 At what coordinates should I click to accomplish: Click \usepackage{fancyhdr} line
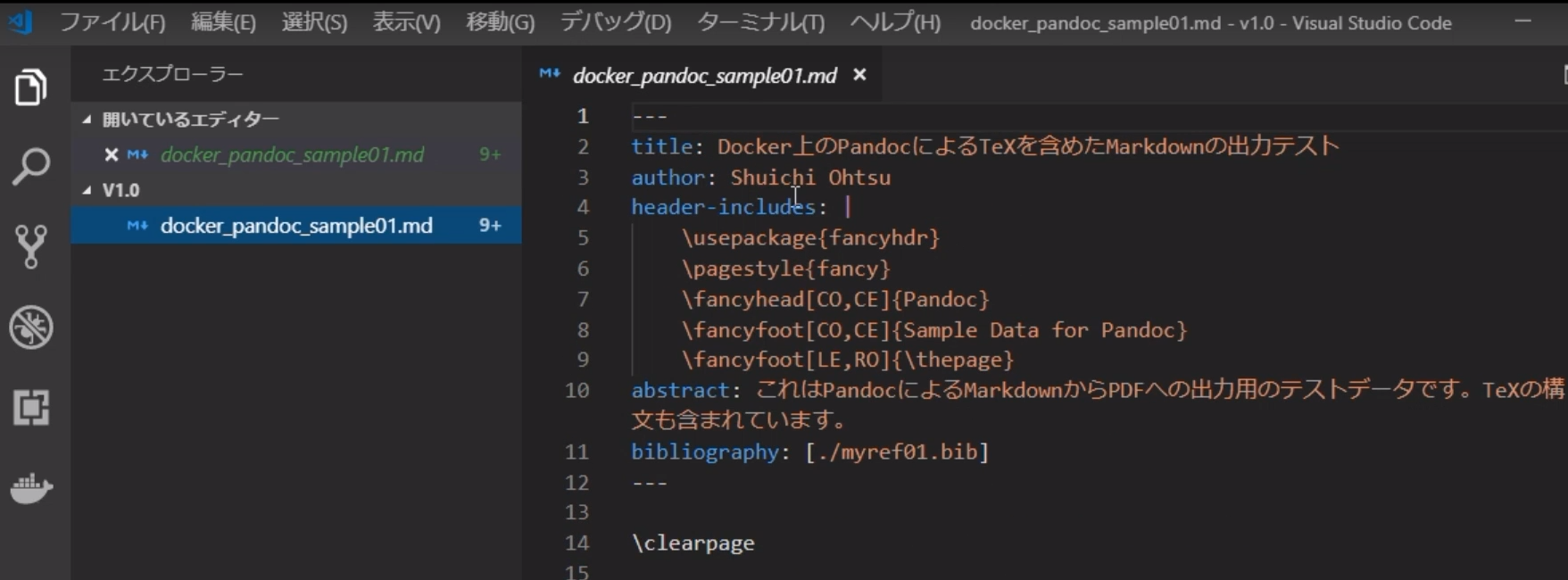[810, 237]
